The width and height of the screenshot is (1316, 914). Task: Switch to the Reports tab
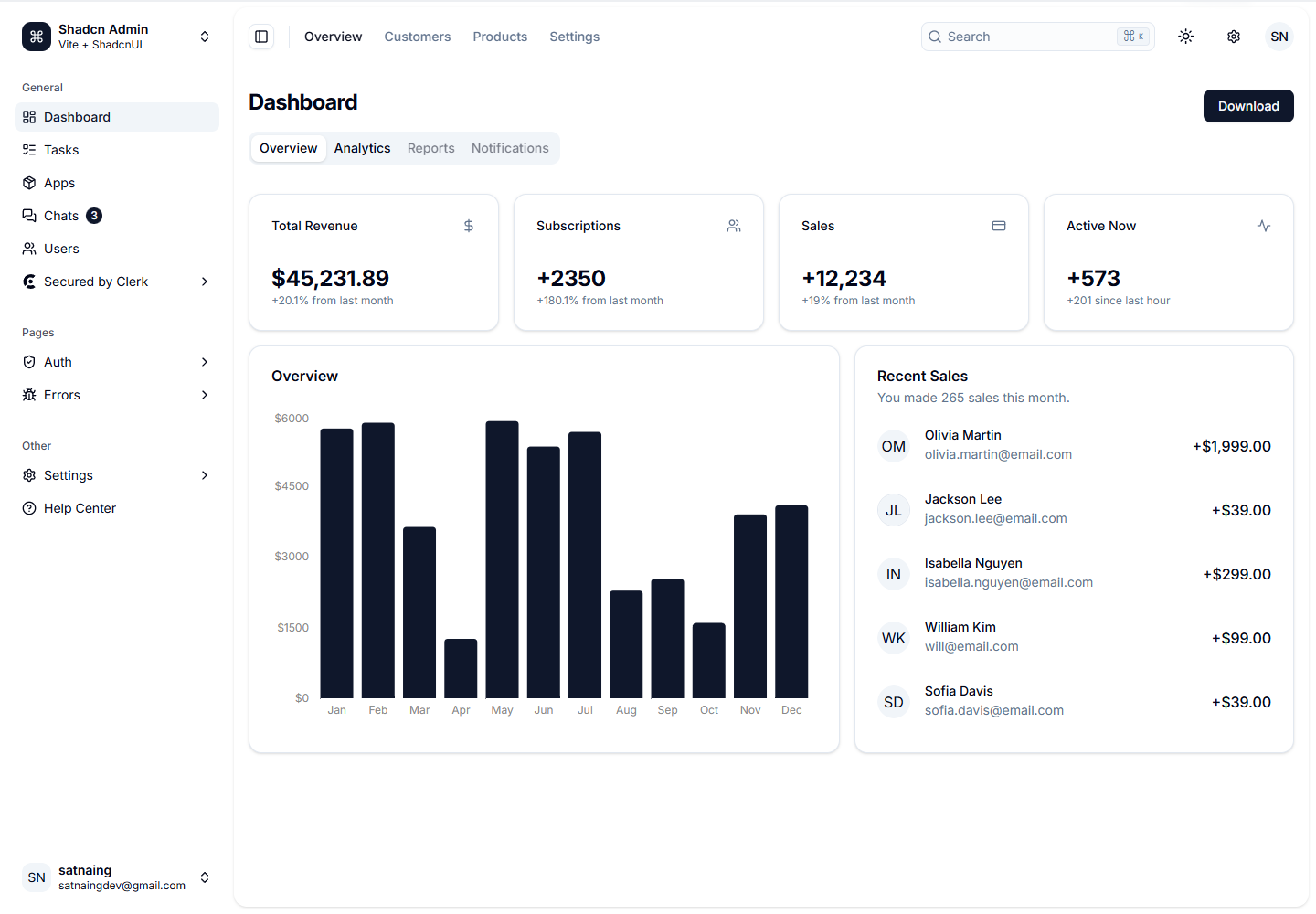click(x=431, y=148)
